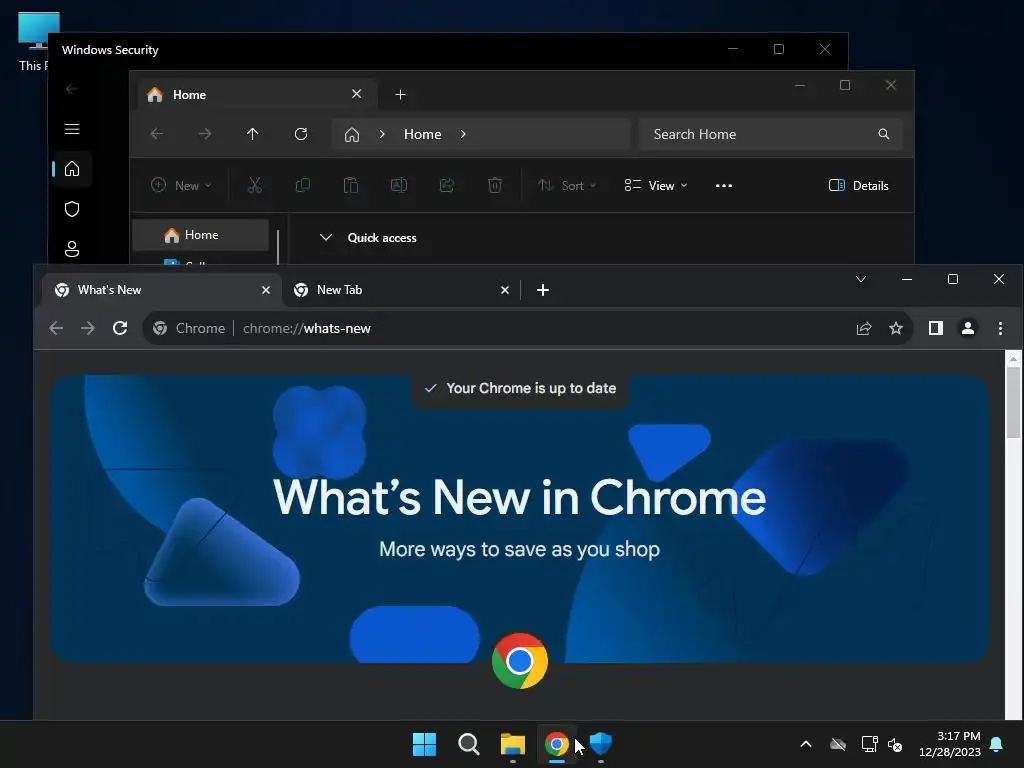Go forward in Chrome navigation
1024x768 pixels.
88,328
